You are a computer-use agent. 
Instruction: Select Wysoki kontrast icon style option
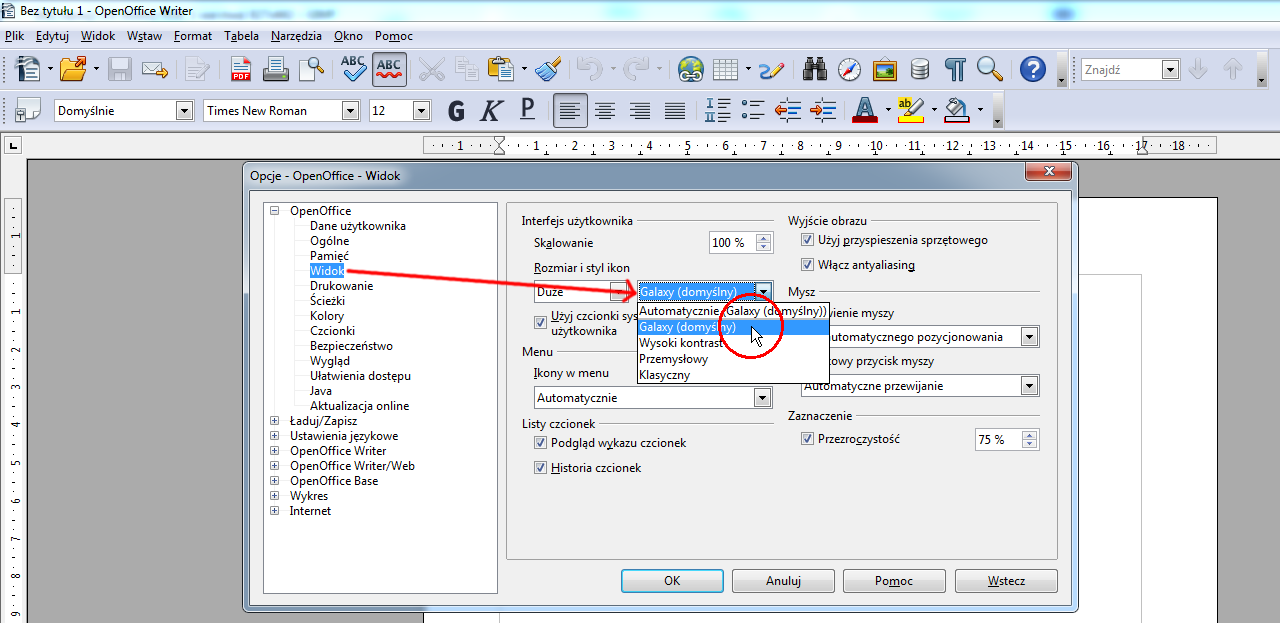coord(734,343)
